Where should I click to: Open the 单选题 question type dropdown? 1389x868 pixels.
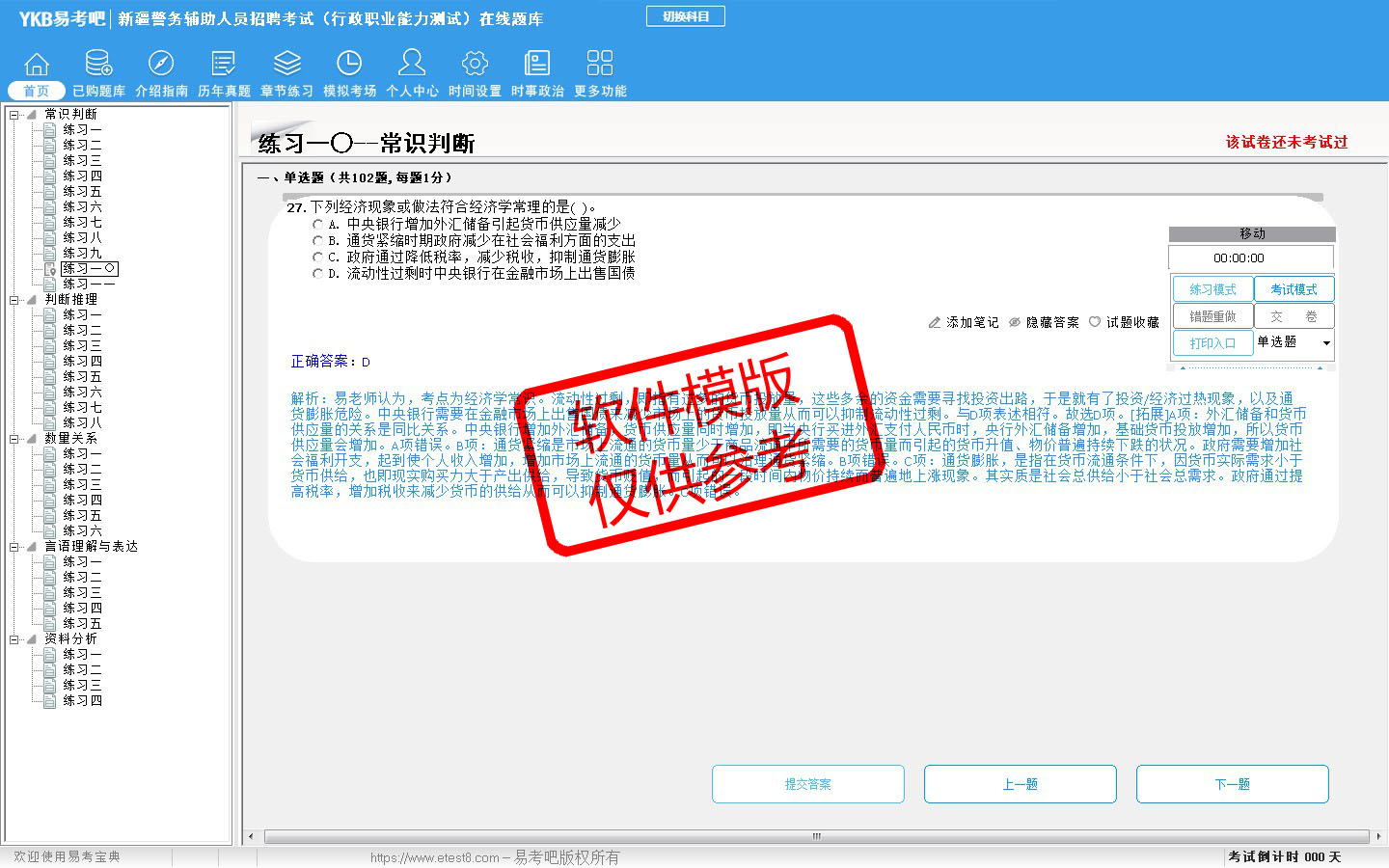pos(1326,342)
